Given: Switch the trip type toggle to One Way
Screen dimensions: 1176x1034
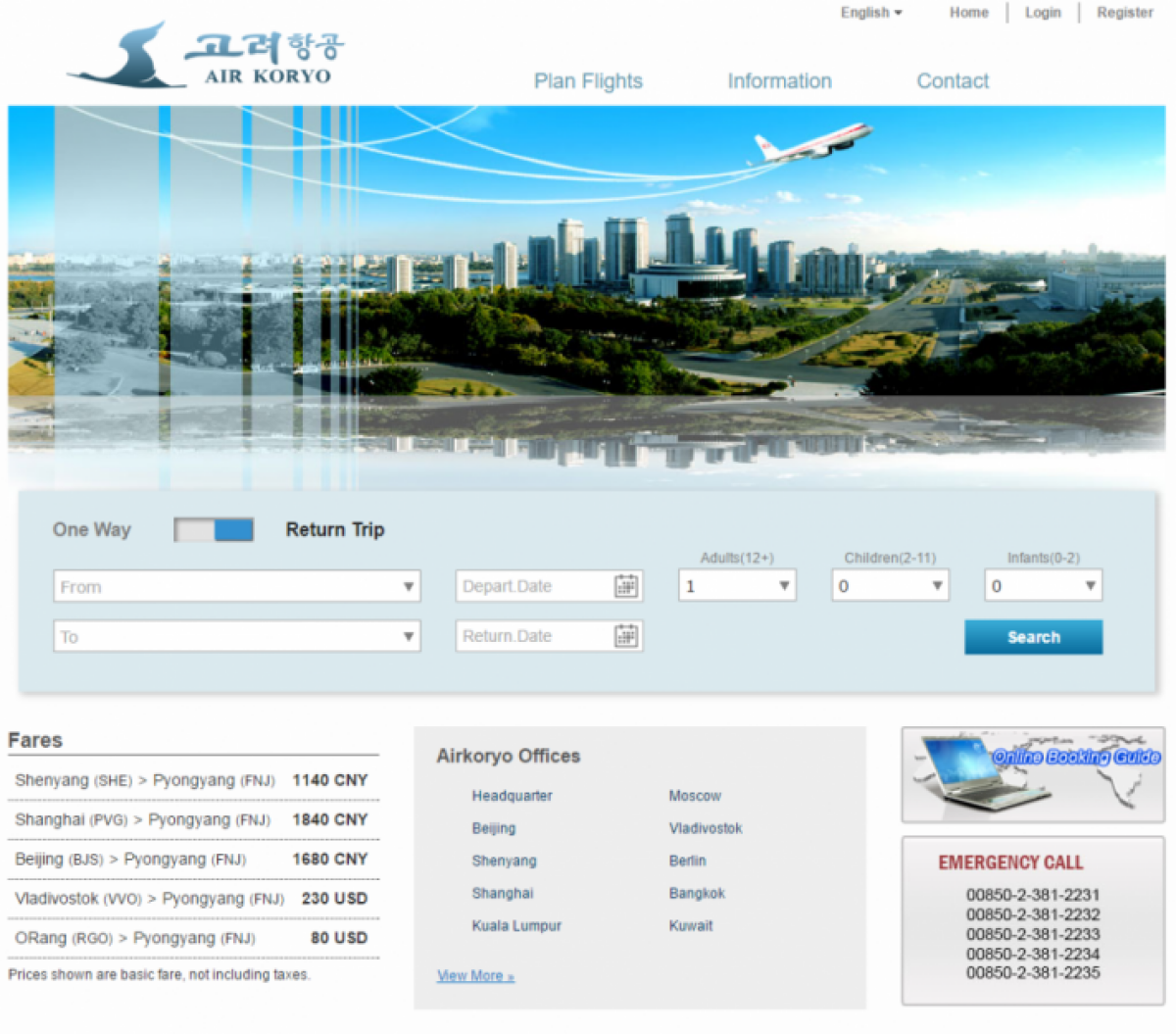Looking at the screenshot, I should coord(192,529).
